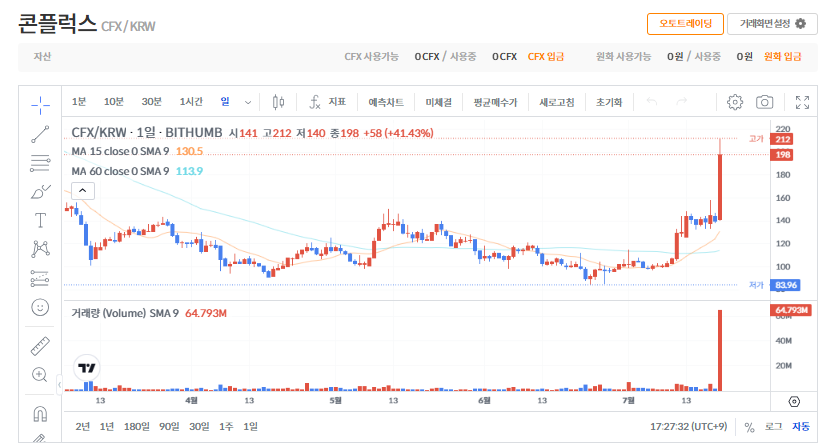This screenshot has height=444, width=821.
Task: Click the CFX/KRW · 1일 · BITHUMB symbol title
Action: (x=147, y=133)
